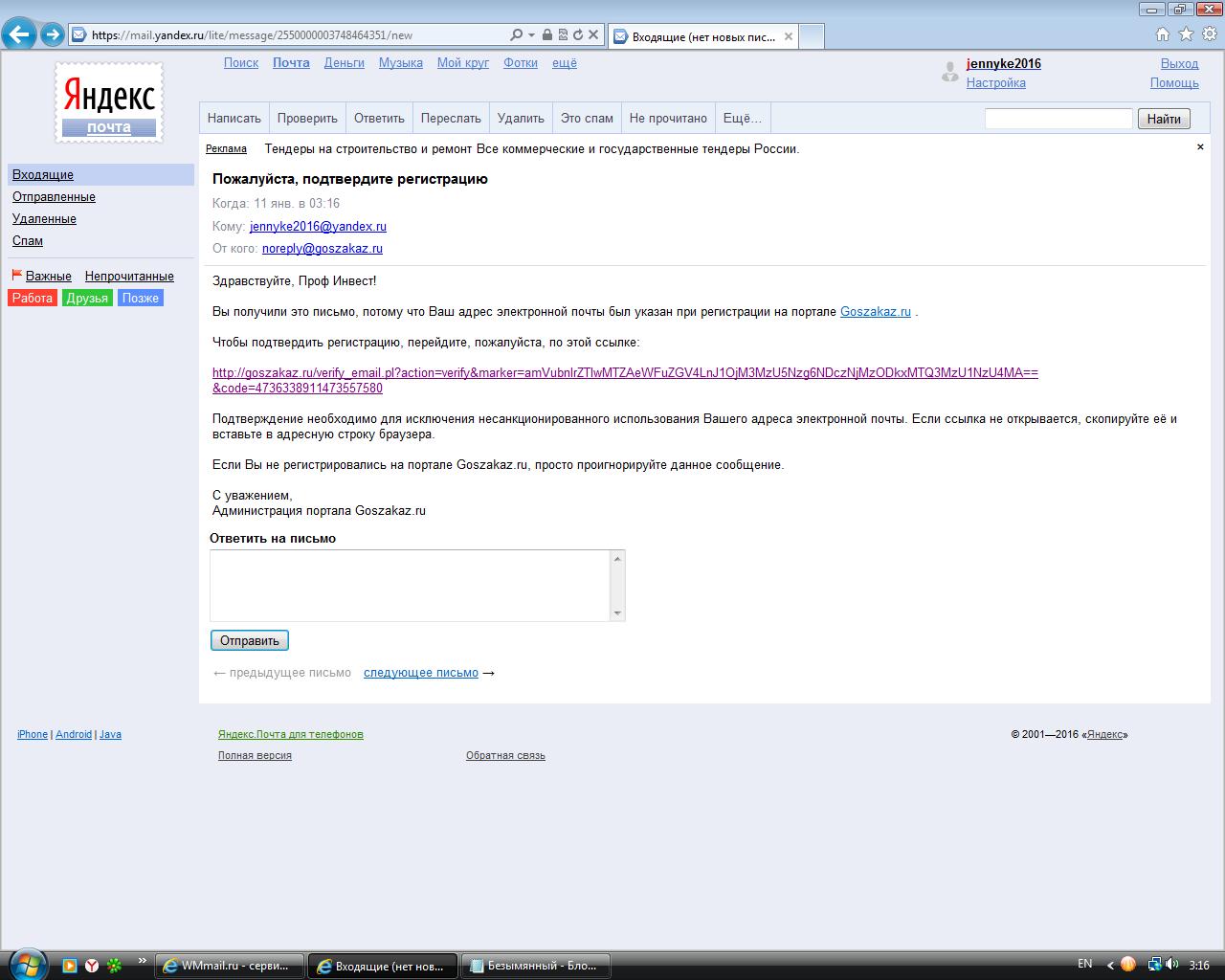Expand the Ещё… toolbar menu
This screenshot has height=980, width=1225.
click(x=743, y=119)
